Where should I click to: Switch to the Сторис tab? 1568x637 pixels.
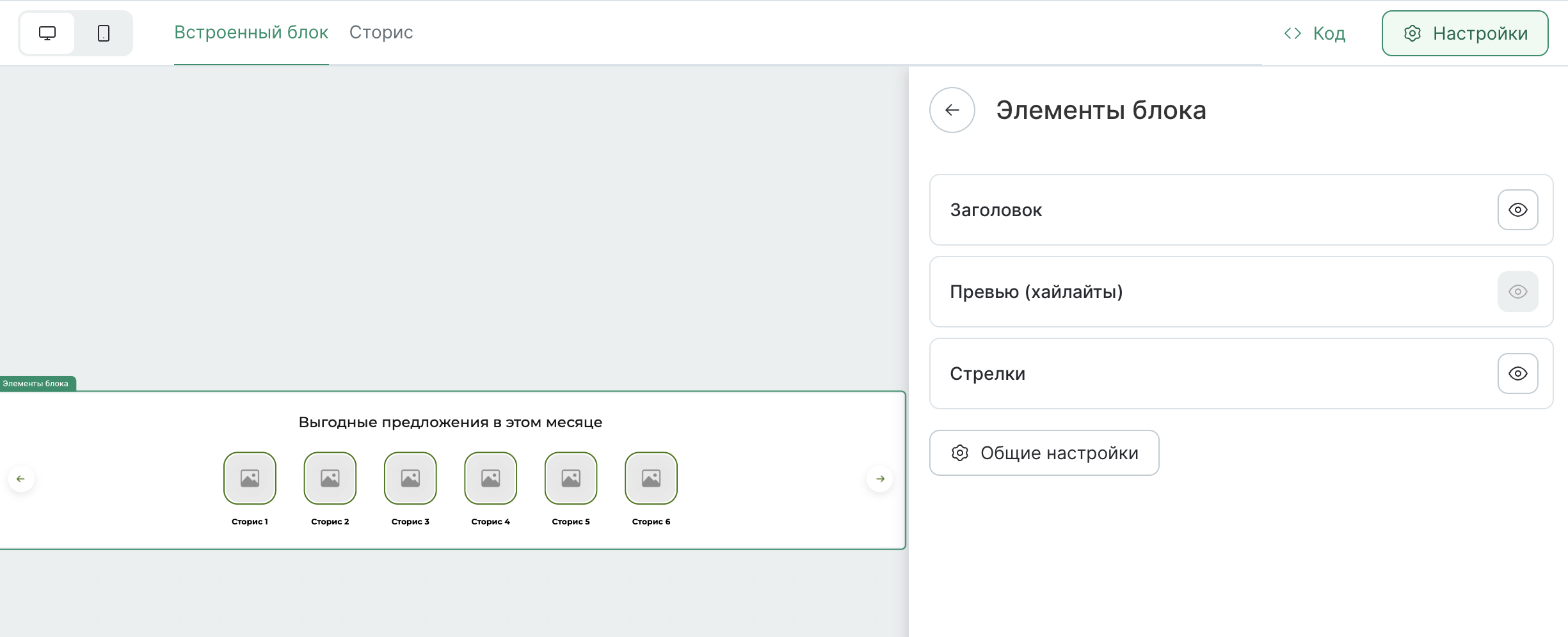point(381,32)
